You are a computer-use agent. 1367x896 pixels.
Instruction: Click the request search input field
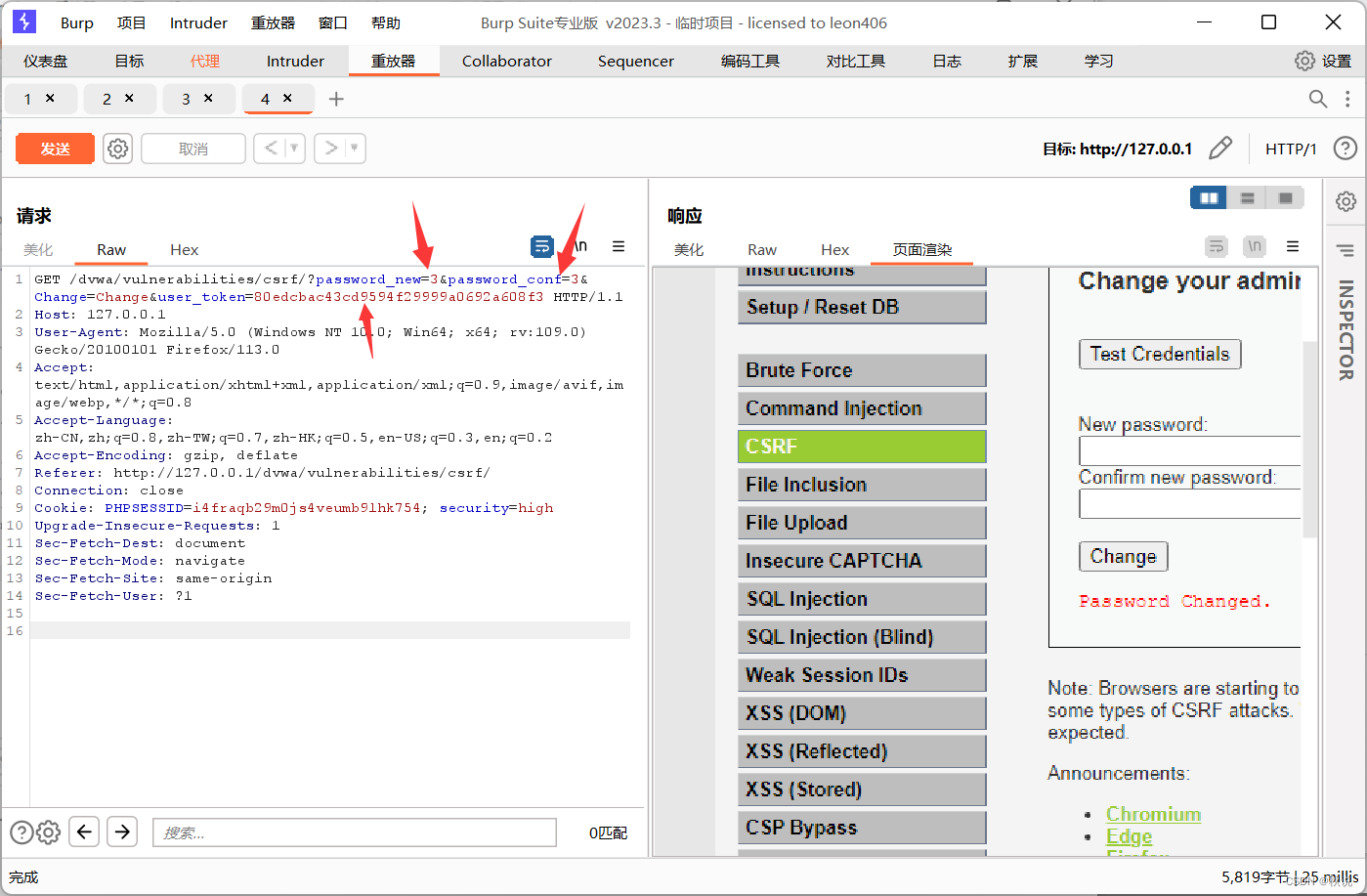coord(355,832)
